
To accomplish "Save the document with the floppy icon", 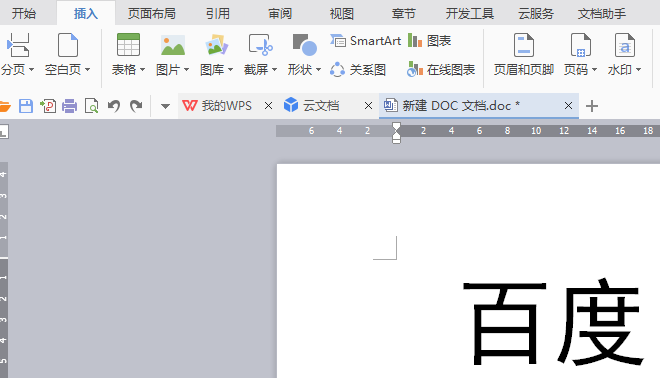I will tap(26, 106).
